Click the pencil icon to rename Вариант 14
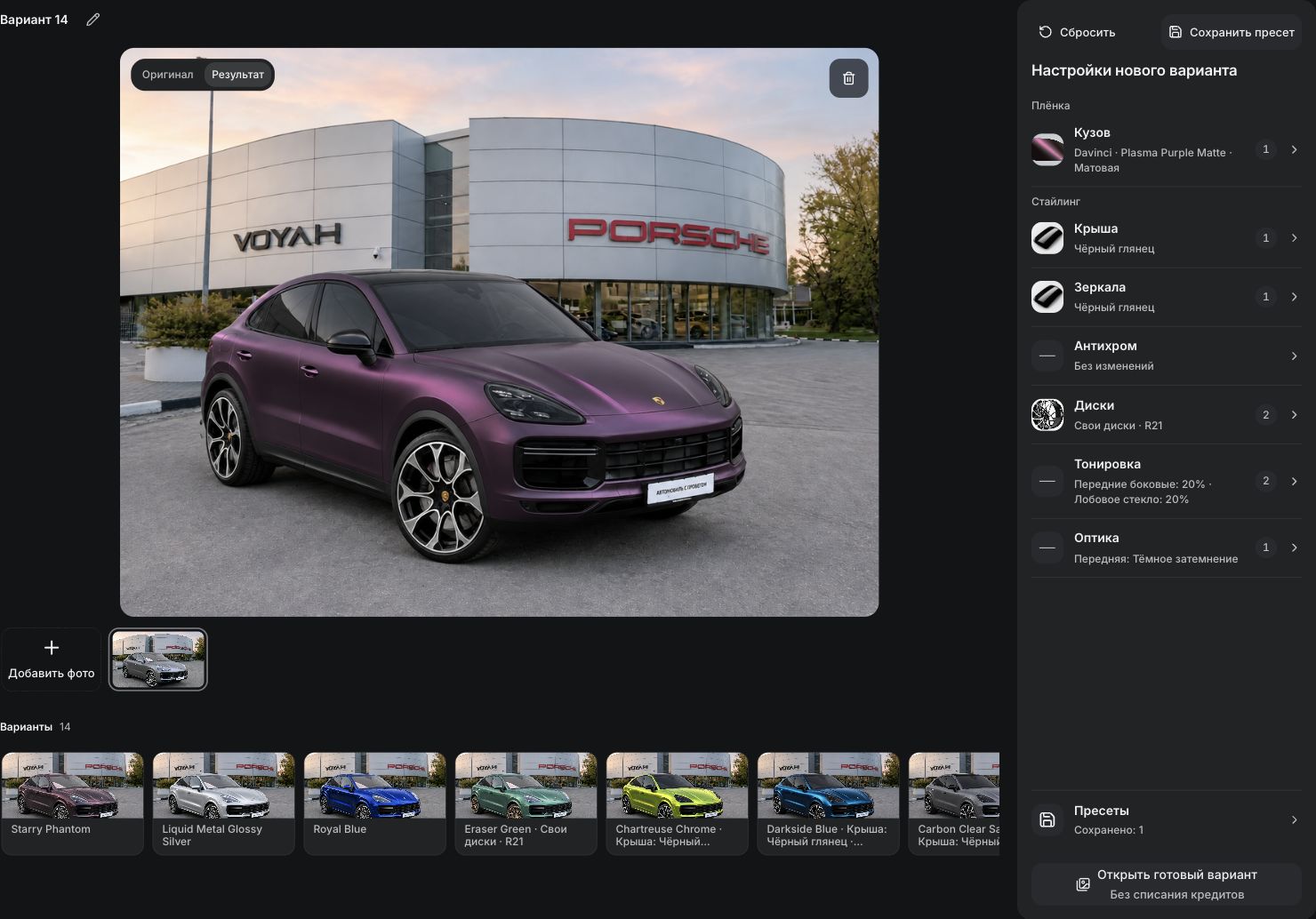This screenshot has width=1316, height=919. 92,20
